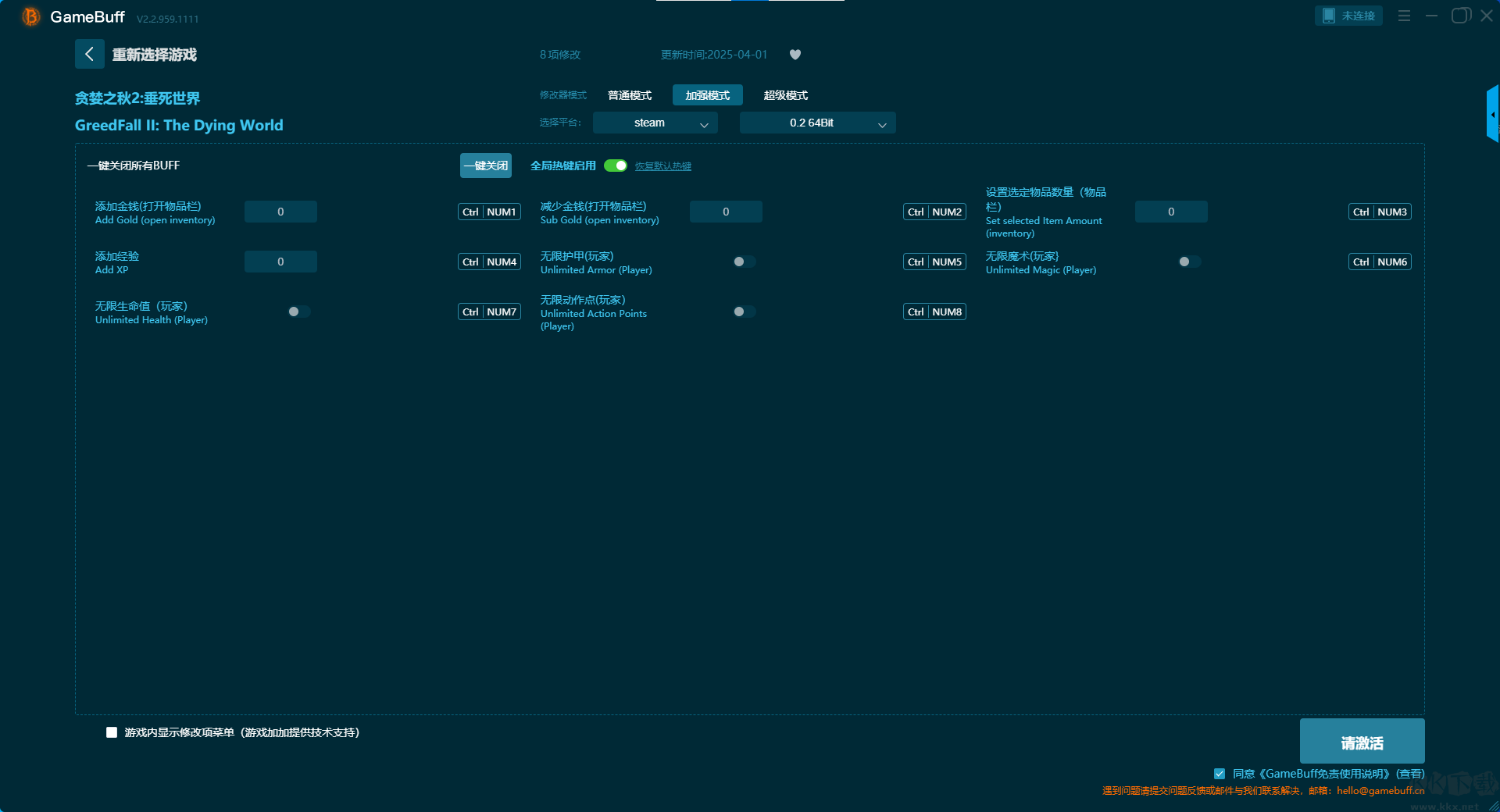Click the heart favorite icon
The width and height of the screenshot is (1500, 812).
795,55
